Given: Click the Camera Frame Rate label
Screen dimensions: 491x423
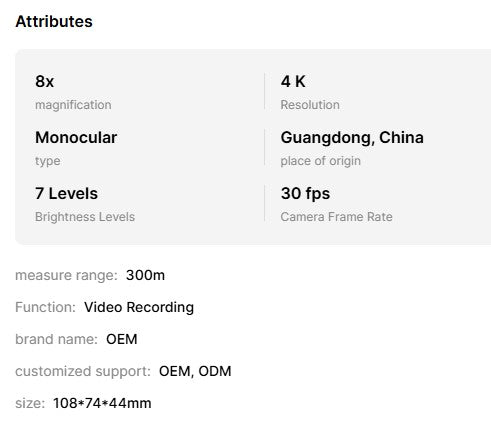Looking at the screenshot, I should (x=336, y=217).
